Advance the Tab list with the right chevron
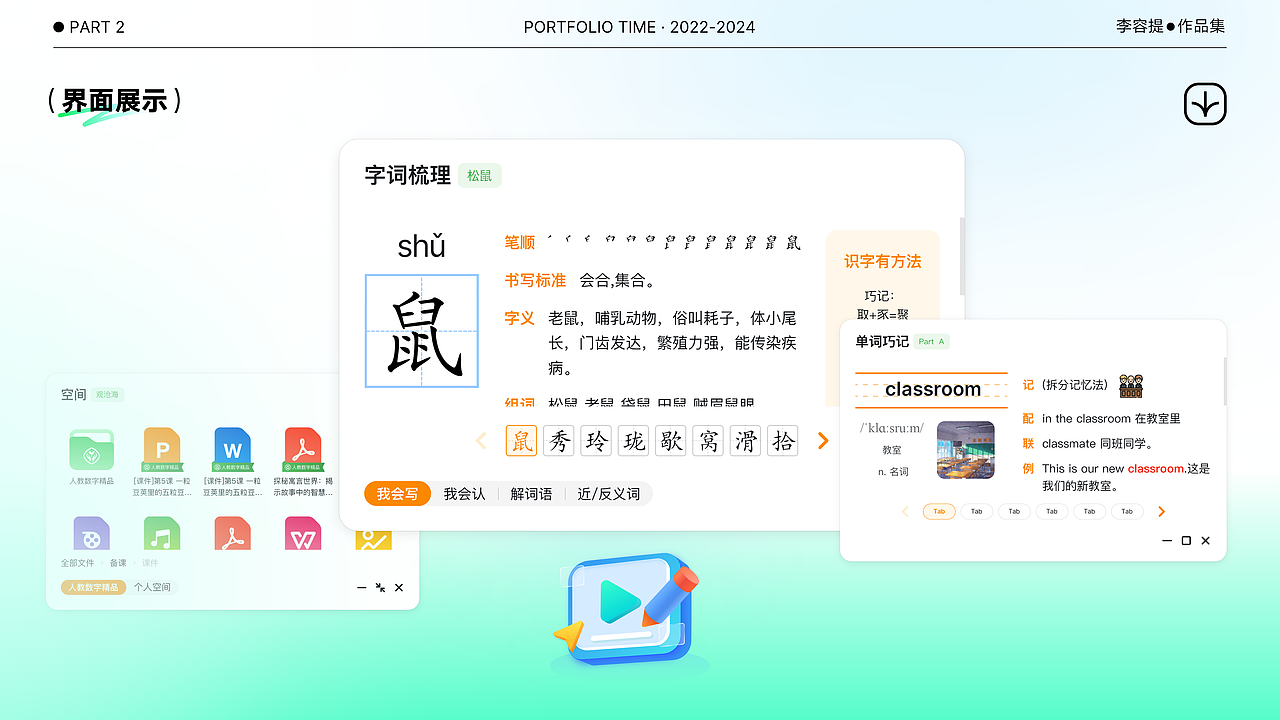 pyautogui.click(x=1160, y=511)
